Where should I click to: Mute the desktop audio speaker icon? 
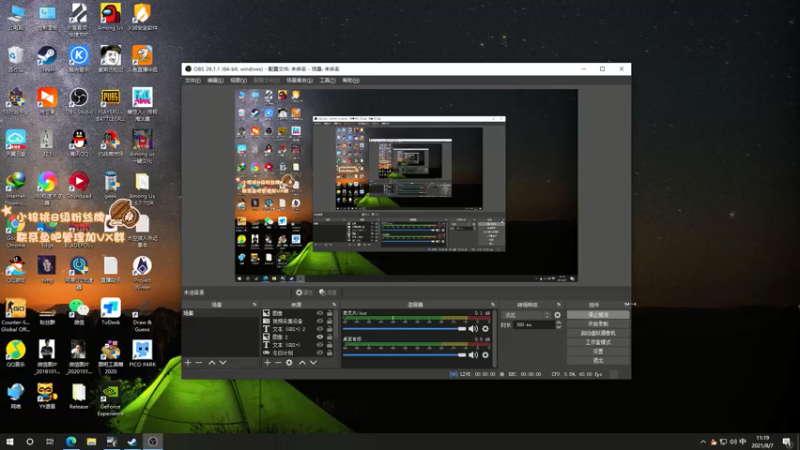click(x=473, y=355)
